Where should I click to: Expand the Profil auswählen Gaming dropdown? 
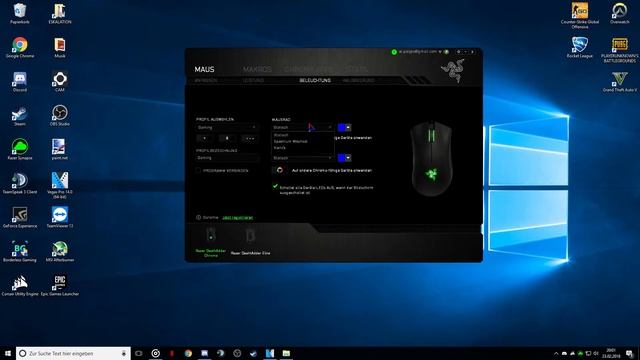226,128
